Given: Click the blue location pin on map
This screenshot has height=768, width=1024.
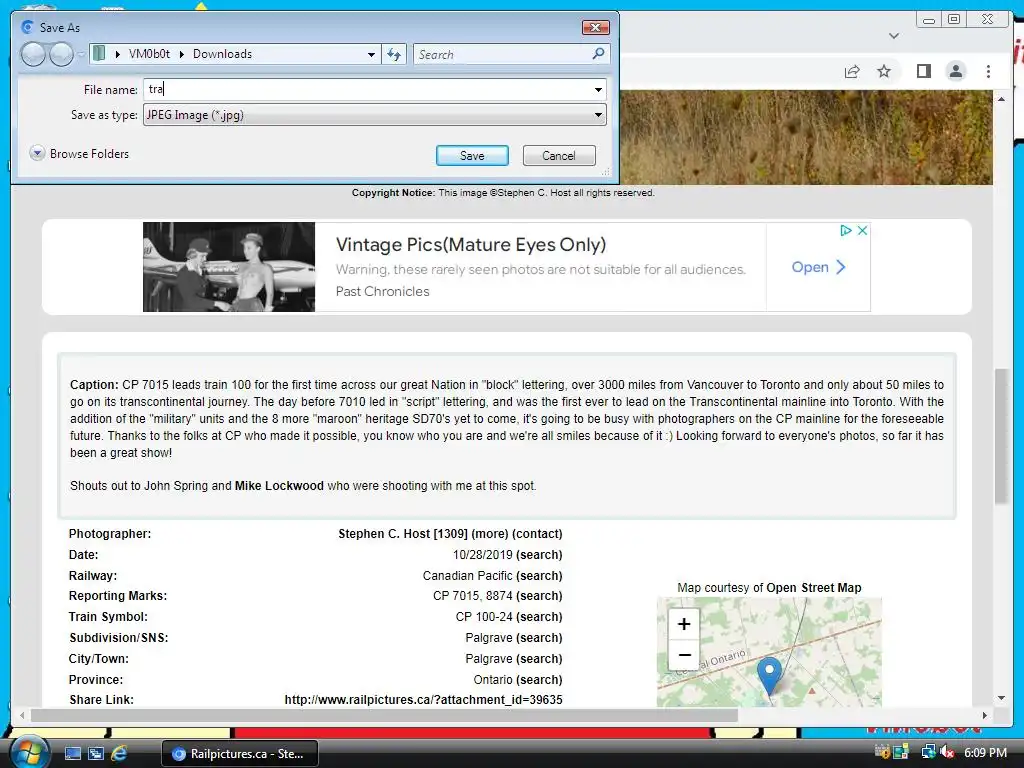Looking at the screenshot, I should point(769,675).
